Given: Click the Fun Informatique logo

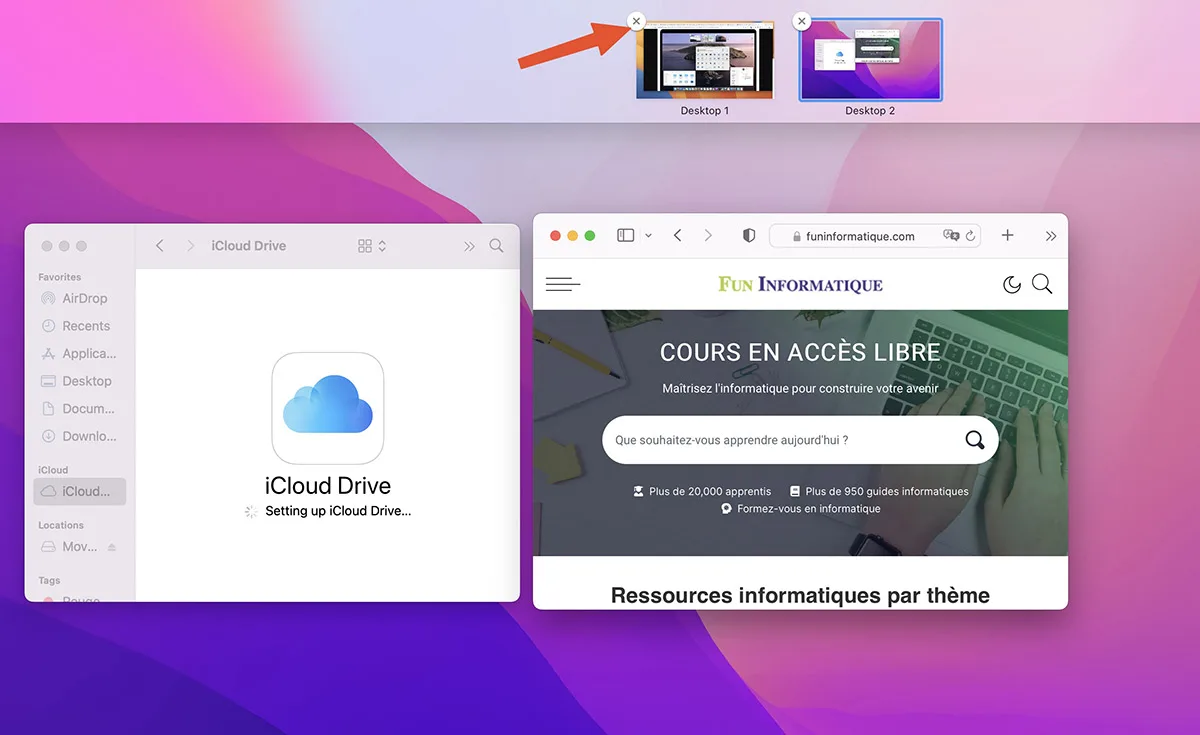Looking at the screenshot, I should 800,285.
